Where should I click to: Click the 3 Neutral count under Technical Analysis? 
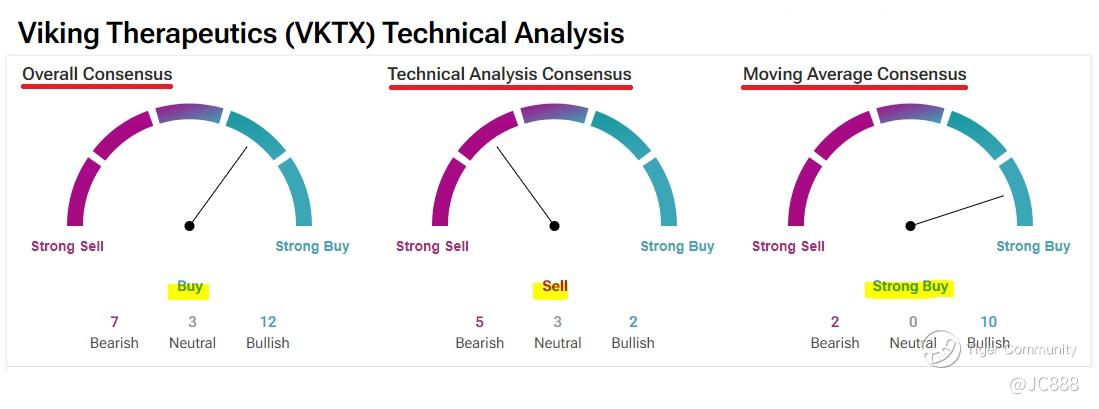[x=557, y=322]
